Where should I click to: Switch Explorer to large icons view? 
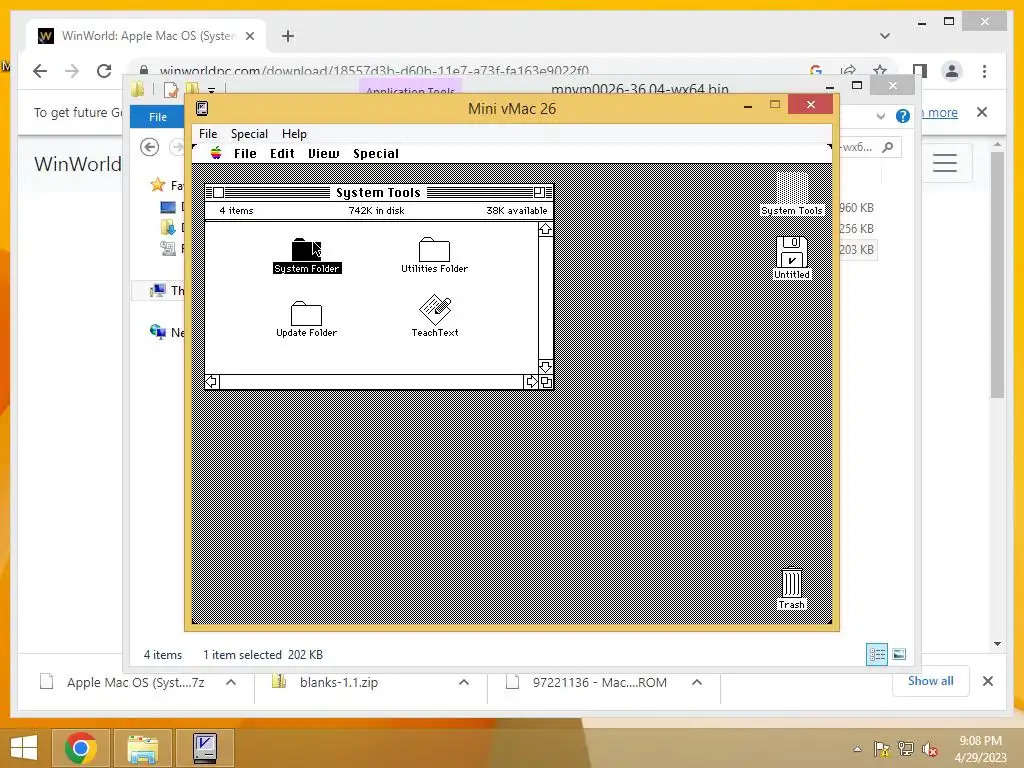(899, 654)
